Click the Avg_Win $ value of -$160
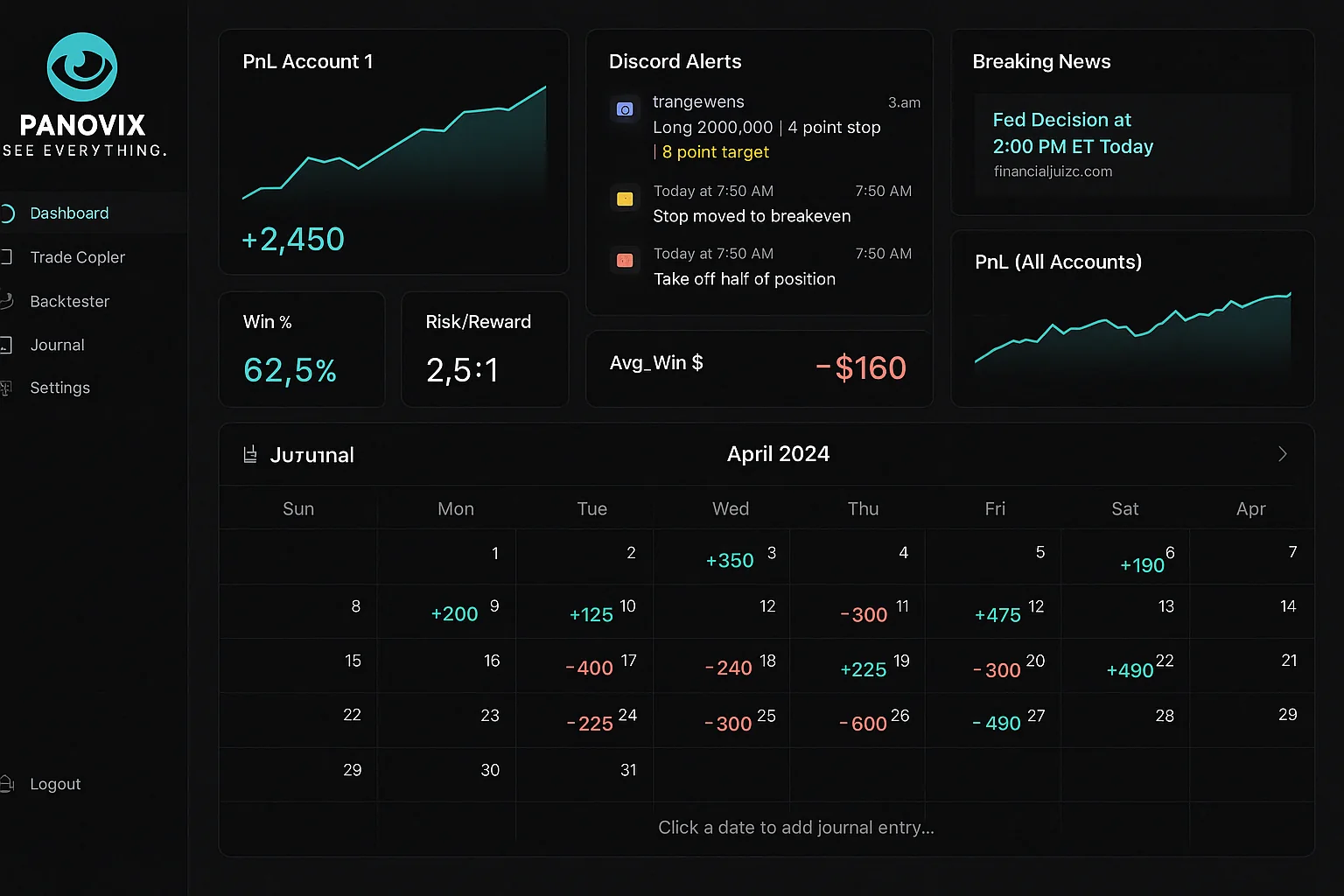1344x896 pixels. [861, 367]
